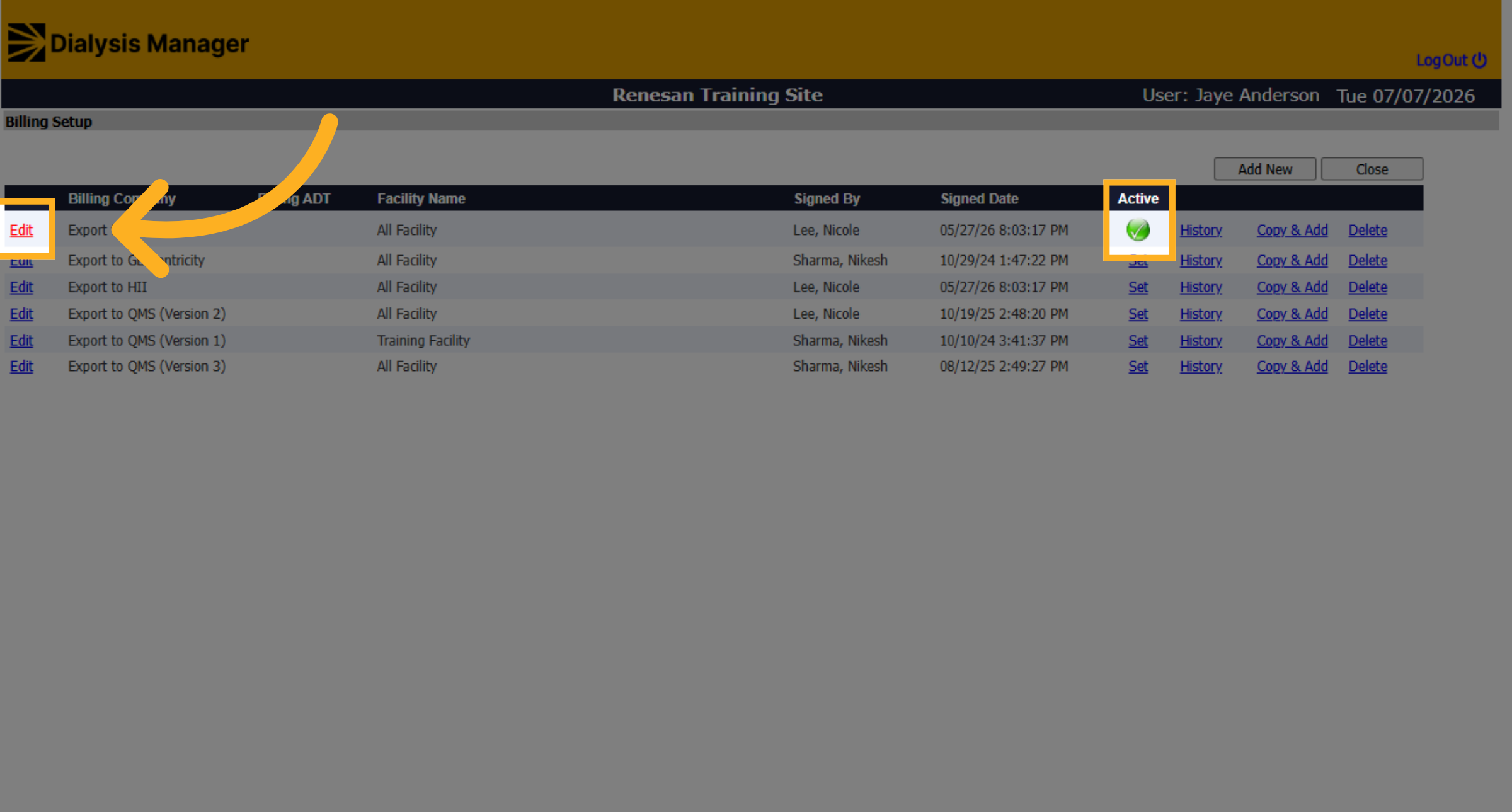The height and width of the screenshot is (812, 1512).
Task: Delete the row signed 10/29/24
Action: [1368, 260]
